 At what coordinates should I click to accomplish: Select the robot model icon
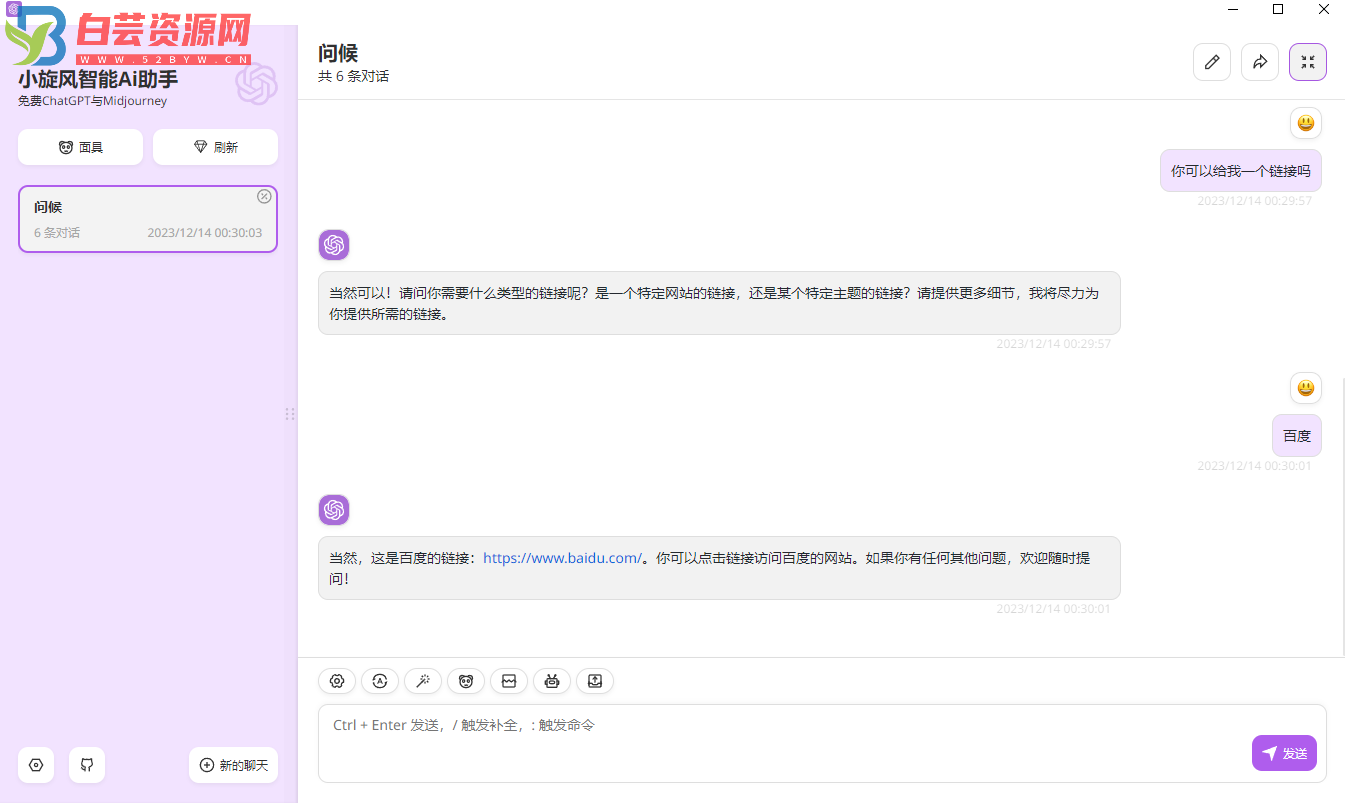[x=552, y=681]
